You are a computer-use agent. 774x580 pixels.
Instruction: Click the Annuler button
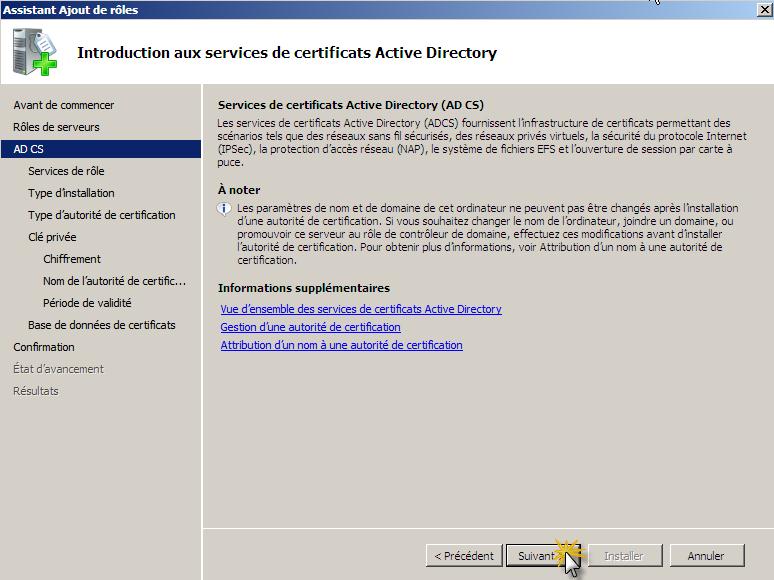point(706,556)
